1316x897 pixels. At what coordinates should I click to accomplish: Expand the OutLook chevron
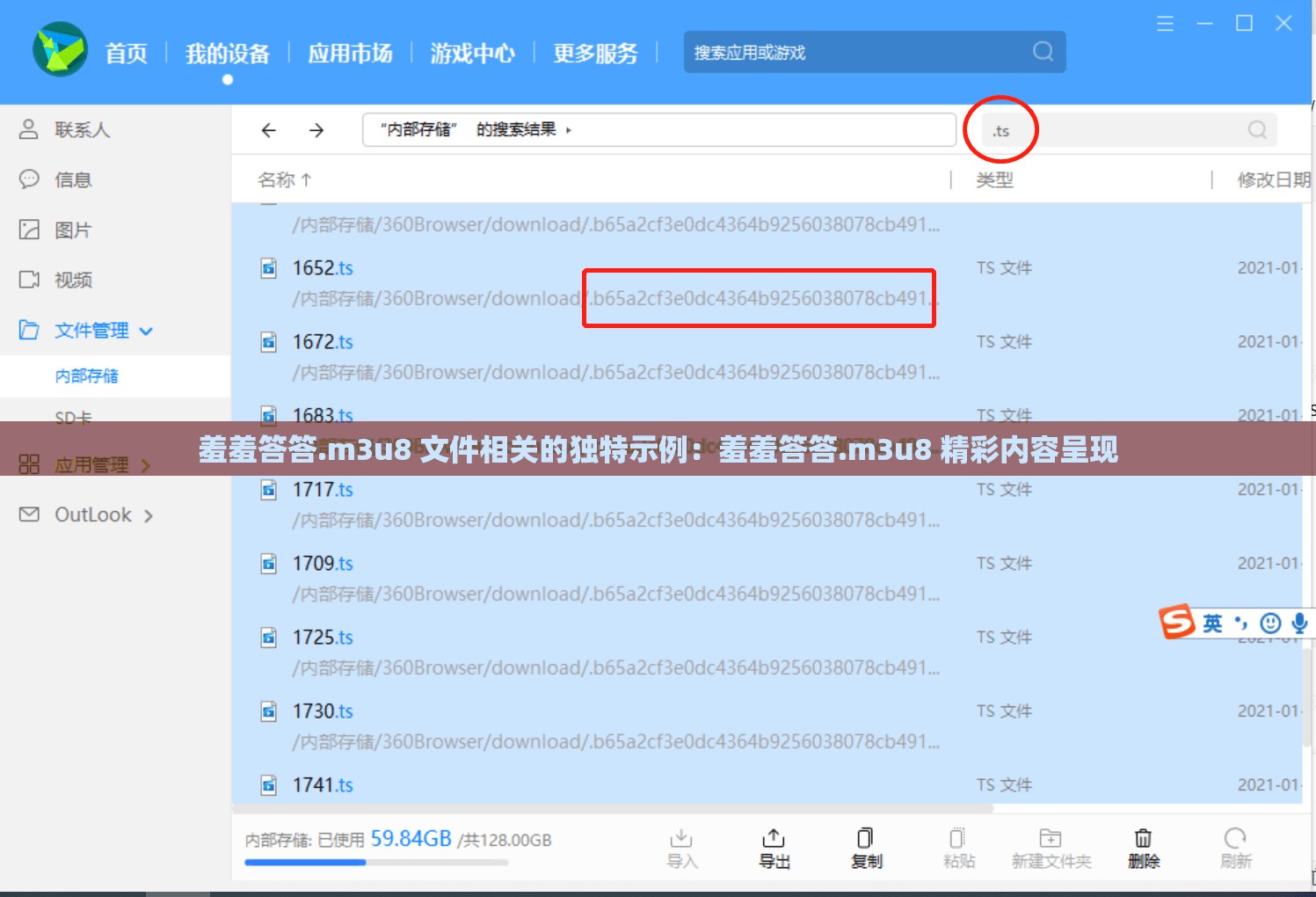pyautogui.click(x=149, y=516)
